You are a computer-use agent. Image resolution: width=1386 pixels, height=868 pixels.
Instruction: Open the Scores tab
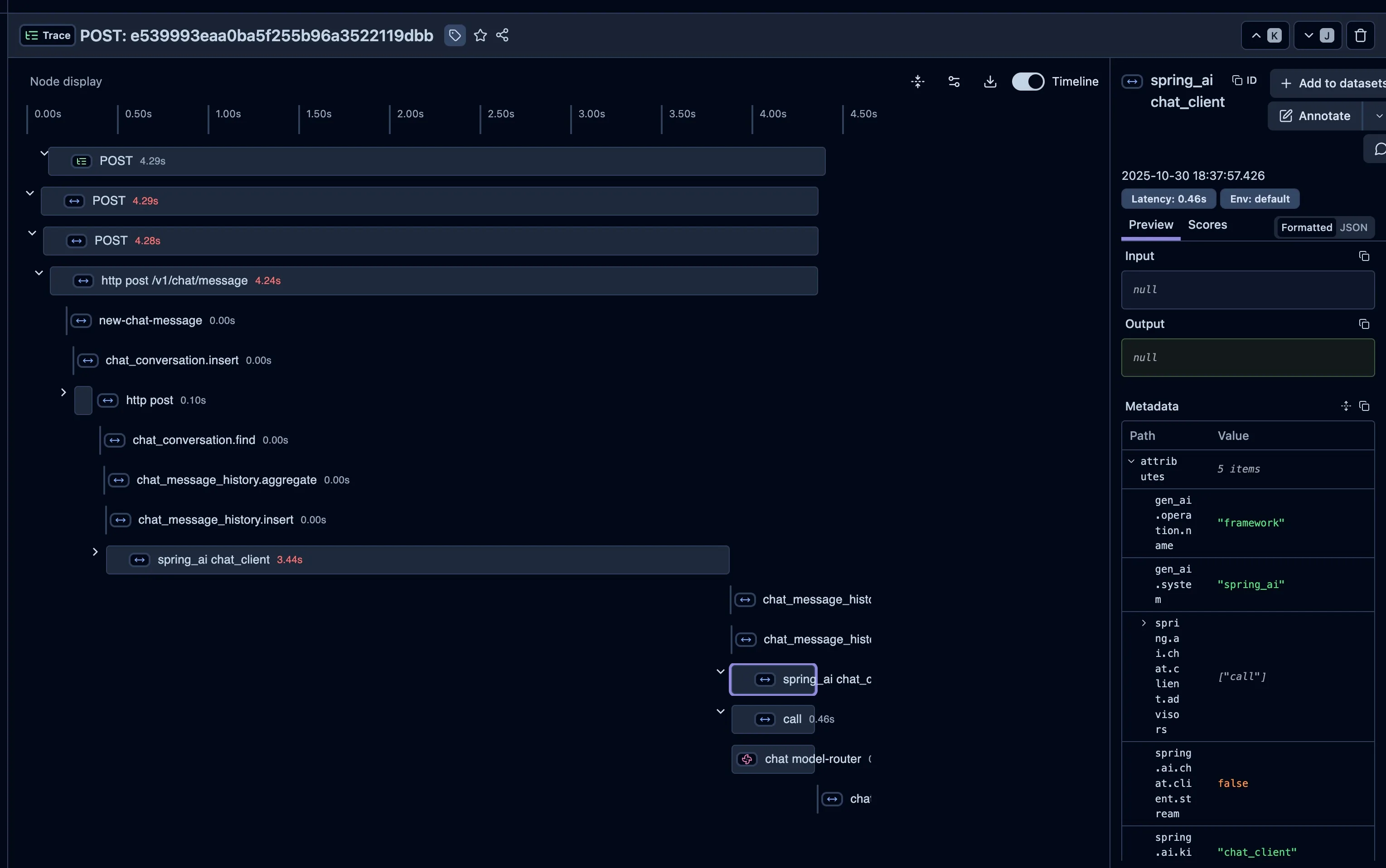(x=1207, y=225)
